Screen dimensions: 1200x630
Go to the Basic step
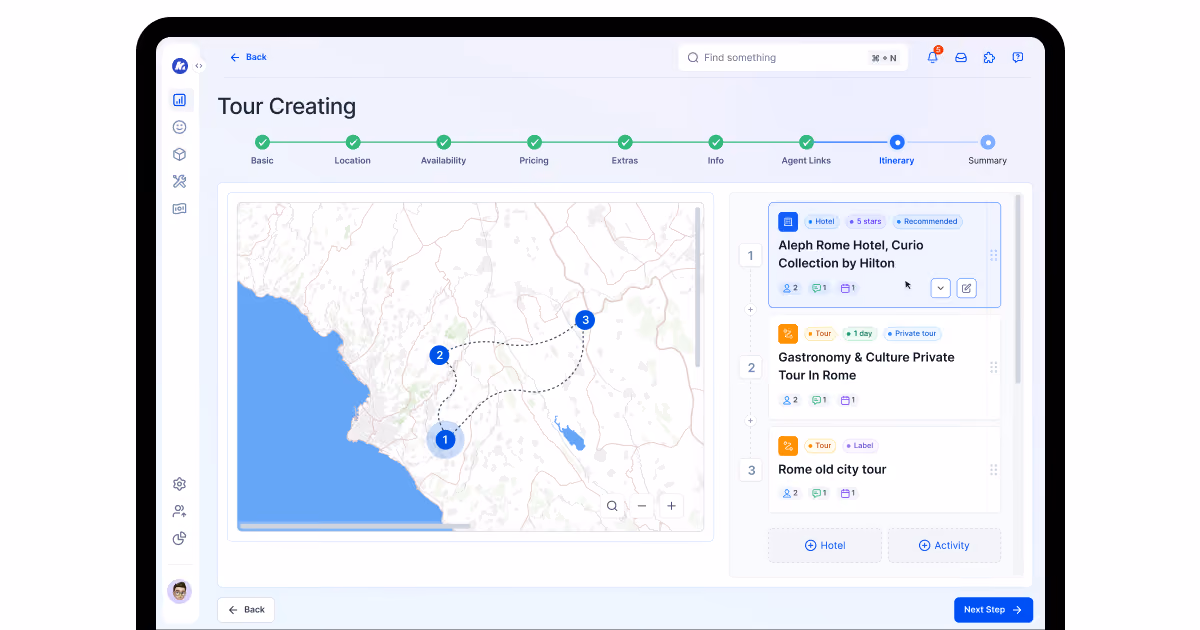[x=262, y=142]
